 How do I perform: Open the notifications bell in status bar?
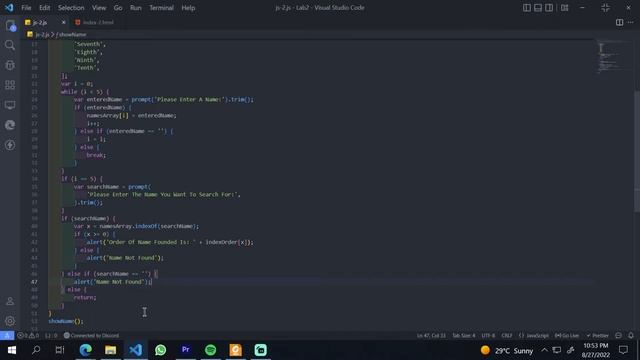631,336
